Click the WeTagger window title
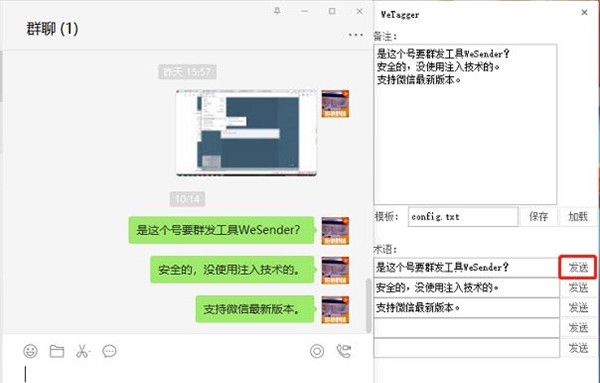 click(x=400, y=15)
